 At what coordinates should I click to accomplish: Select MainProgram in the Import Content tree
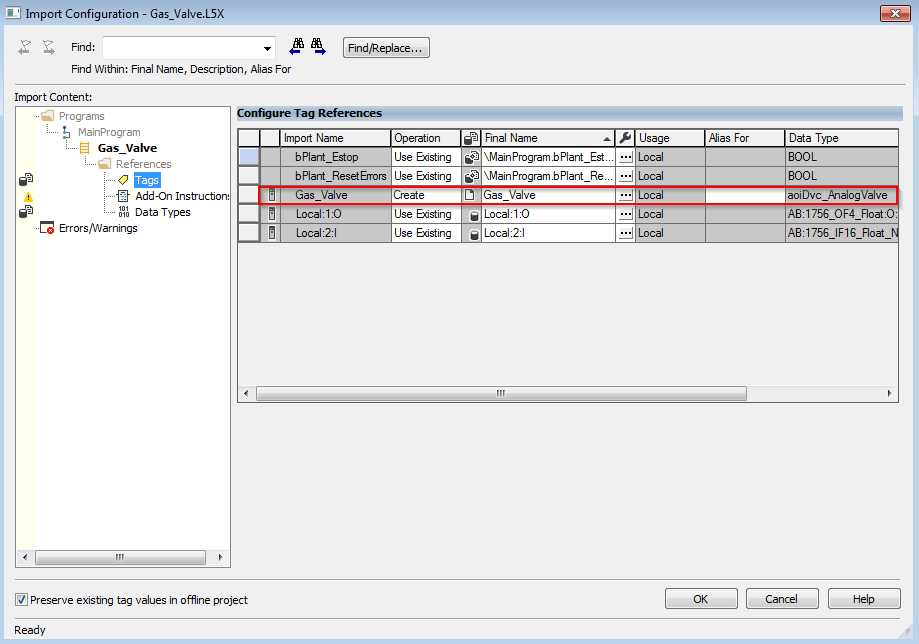(109, 132)
